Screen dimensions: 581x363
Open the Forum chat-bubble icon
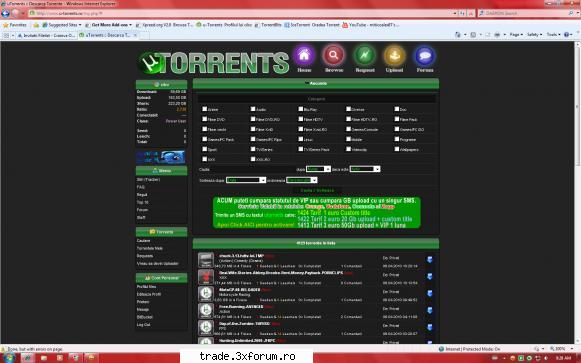point(425,56)
